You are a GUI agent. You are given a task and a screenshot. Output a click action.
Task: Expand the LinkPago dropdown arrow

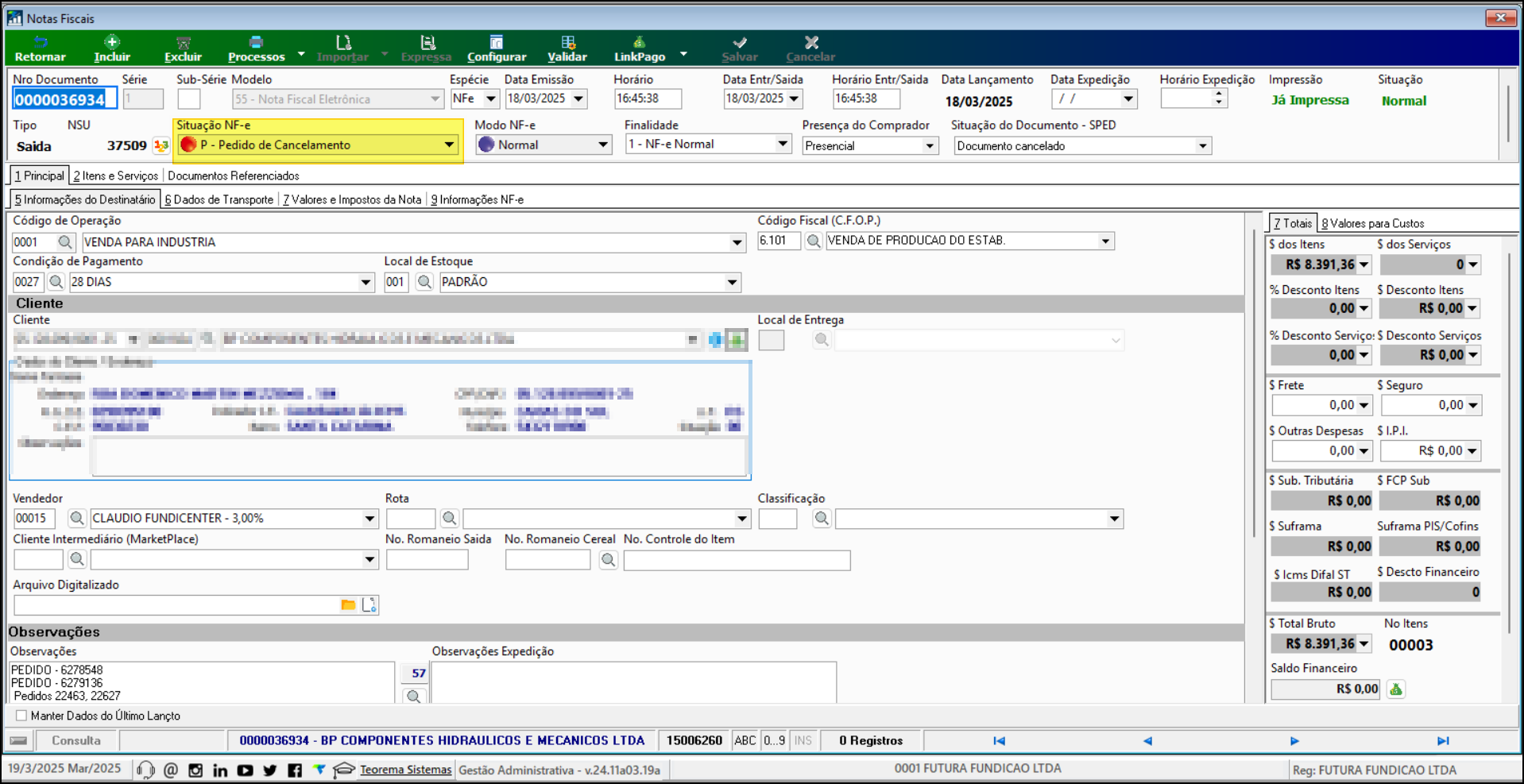click(x=683, y=54)
